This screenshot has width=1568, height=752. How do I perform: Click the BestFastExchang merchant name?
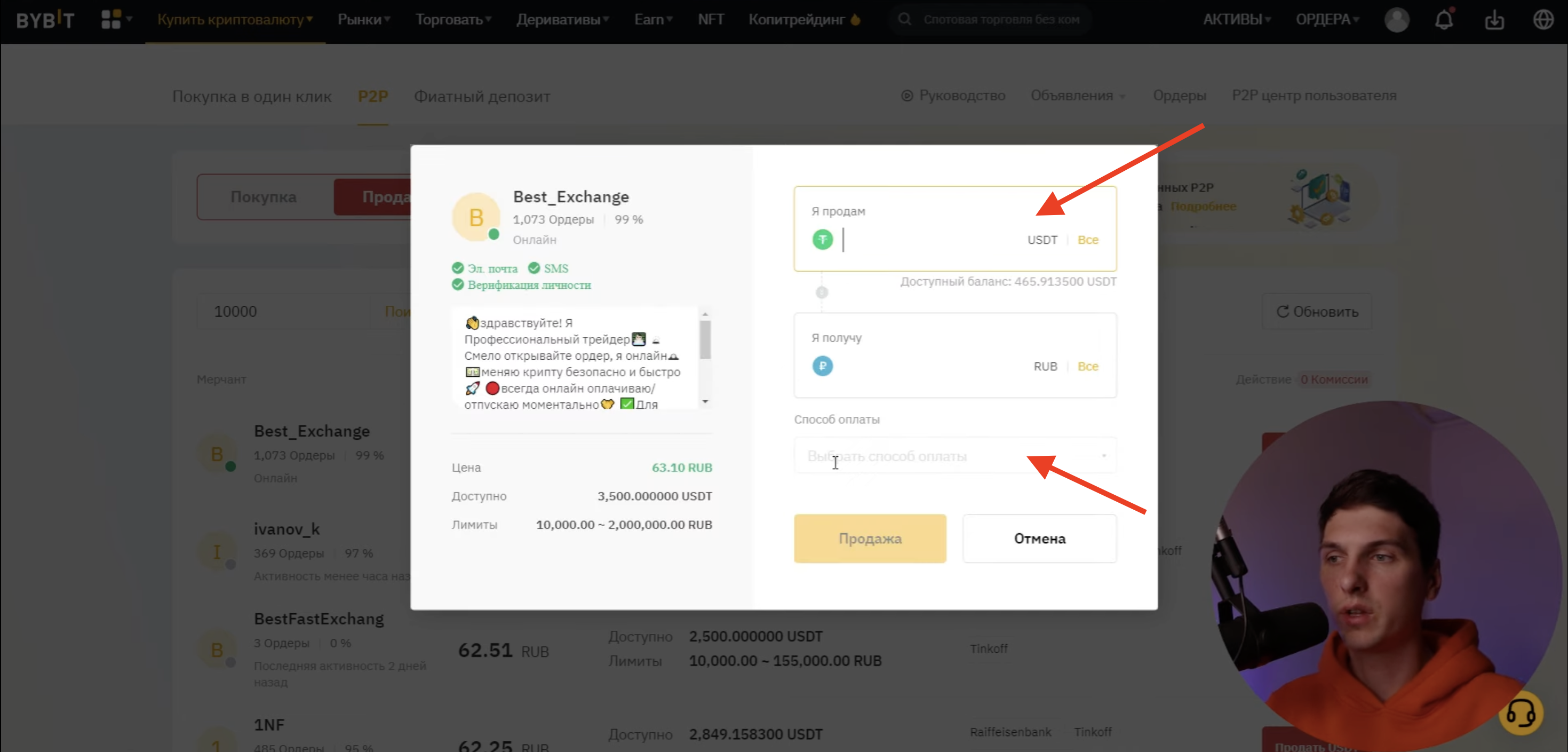click(x=319, y=619)
